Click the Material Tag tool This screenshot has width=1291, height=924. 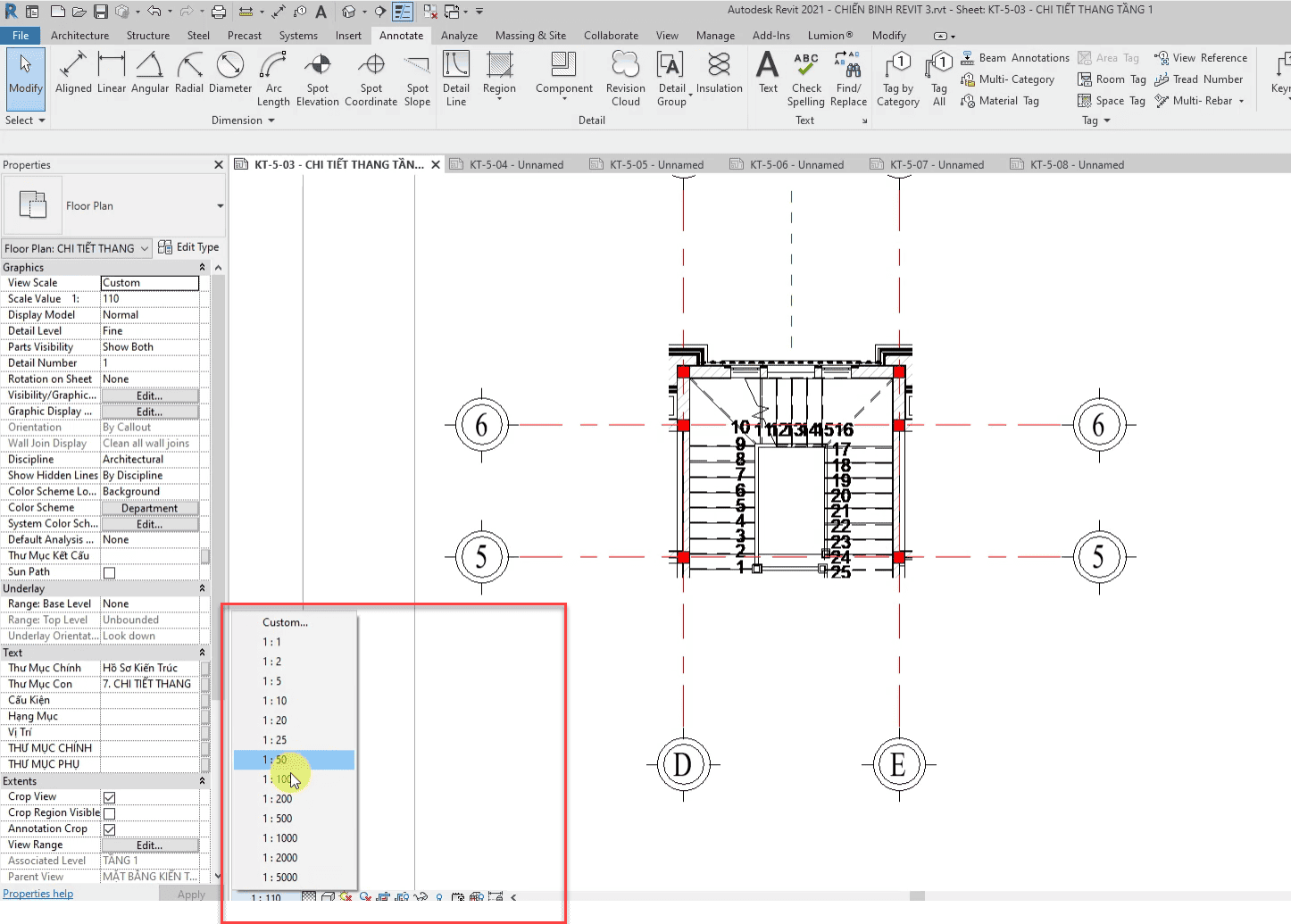[1000, 101]
